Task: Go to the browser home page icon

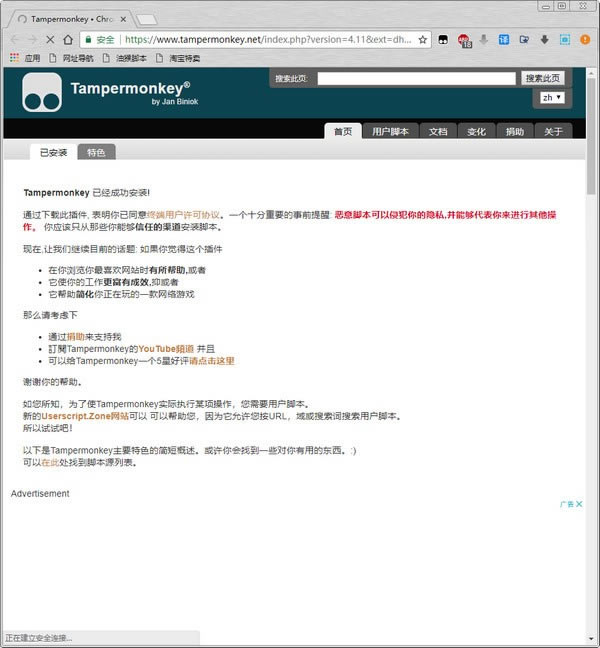Action: click(x=68, y=40)
